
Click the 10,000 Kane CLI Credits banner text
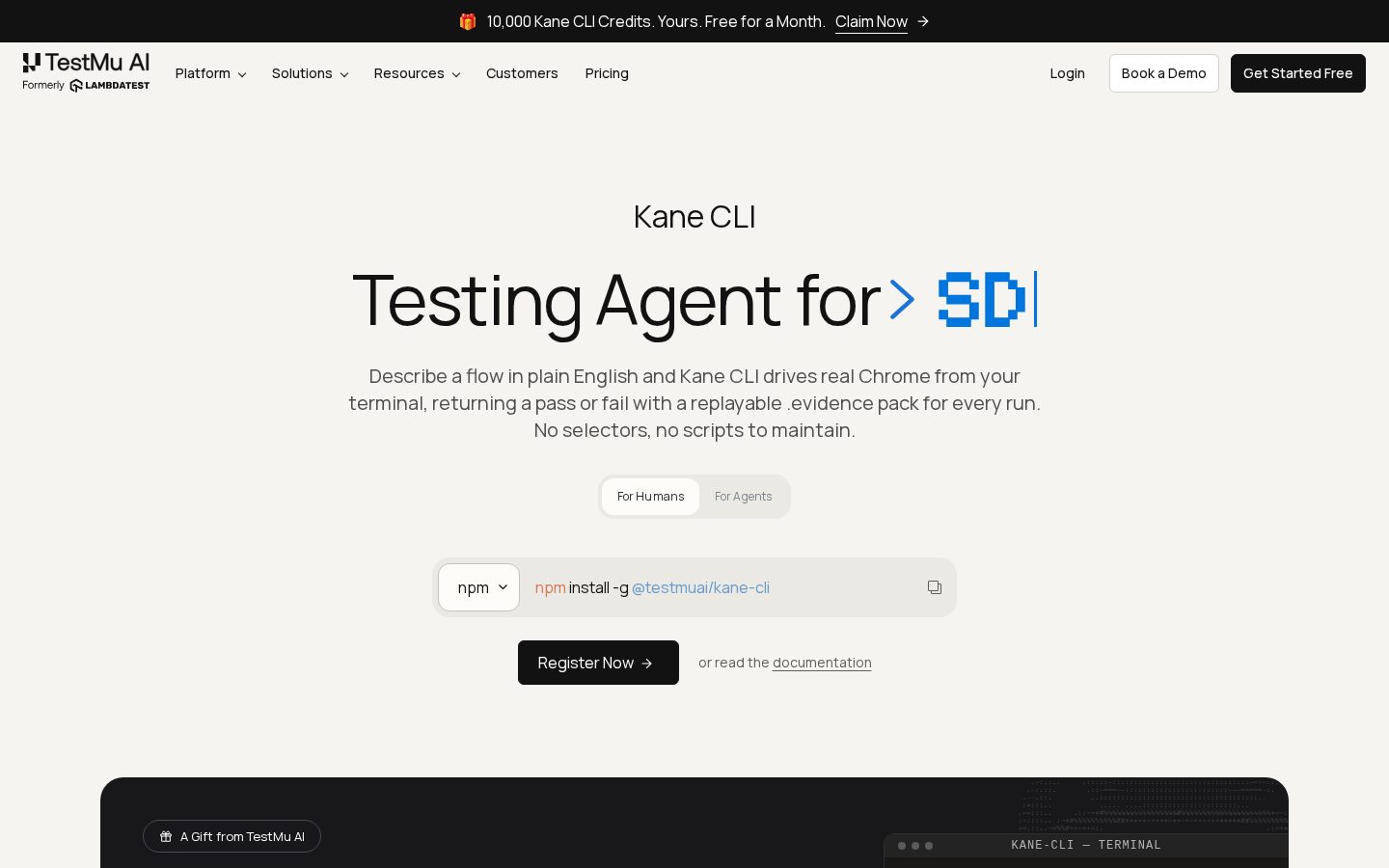coord(656,21)
